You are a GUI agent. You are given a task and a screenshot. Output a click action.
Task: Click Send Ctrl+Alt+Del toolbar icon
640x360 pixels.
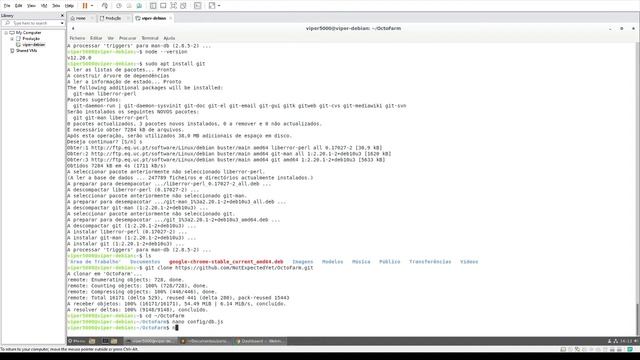coord(105,6)
